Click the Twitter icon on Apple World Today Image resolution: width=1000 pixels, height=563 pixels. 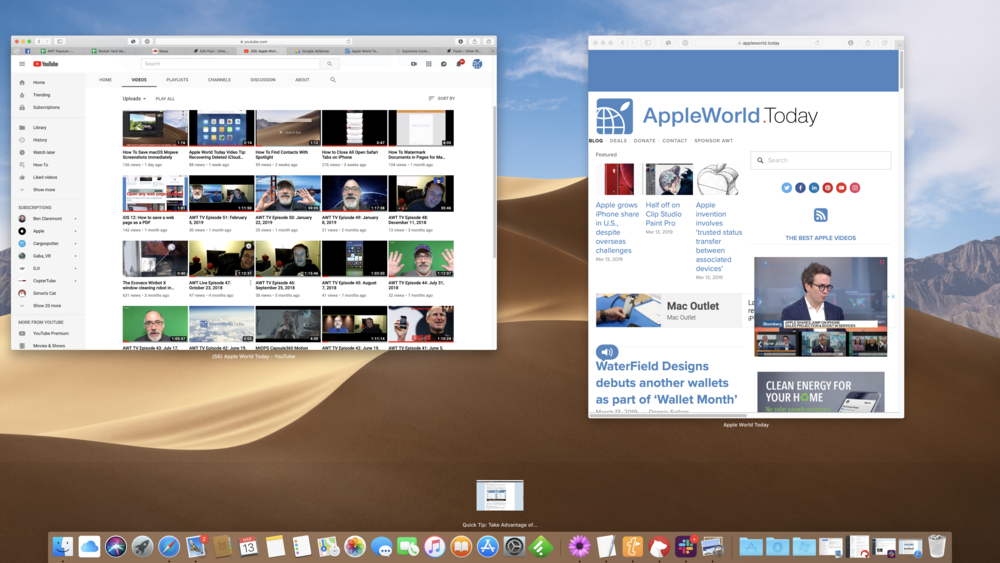[x=786, y=187]
